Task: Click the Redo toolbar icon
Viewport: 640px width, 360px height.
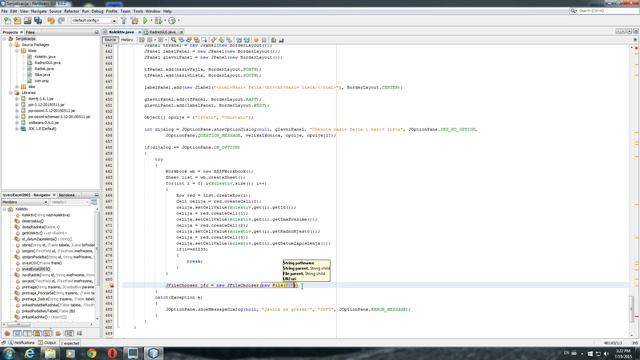Action: point(61,20)
